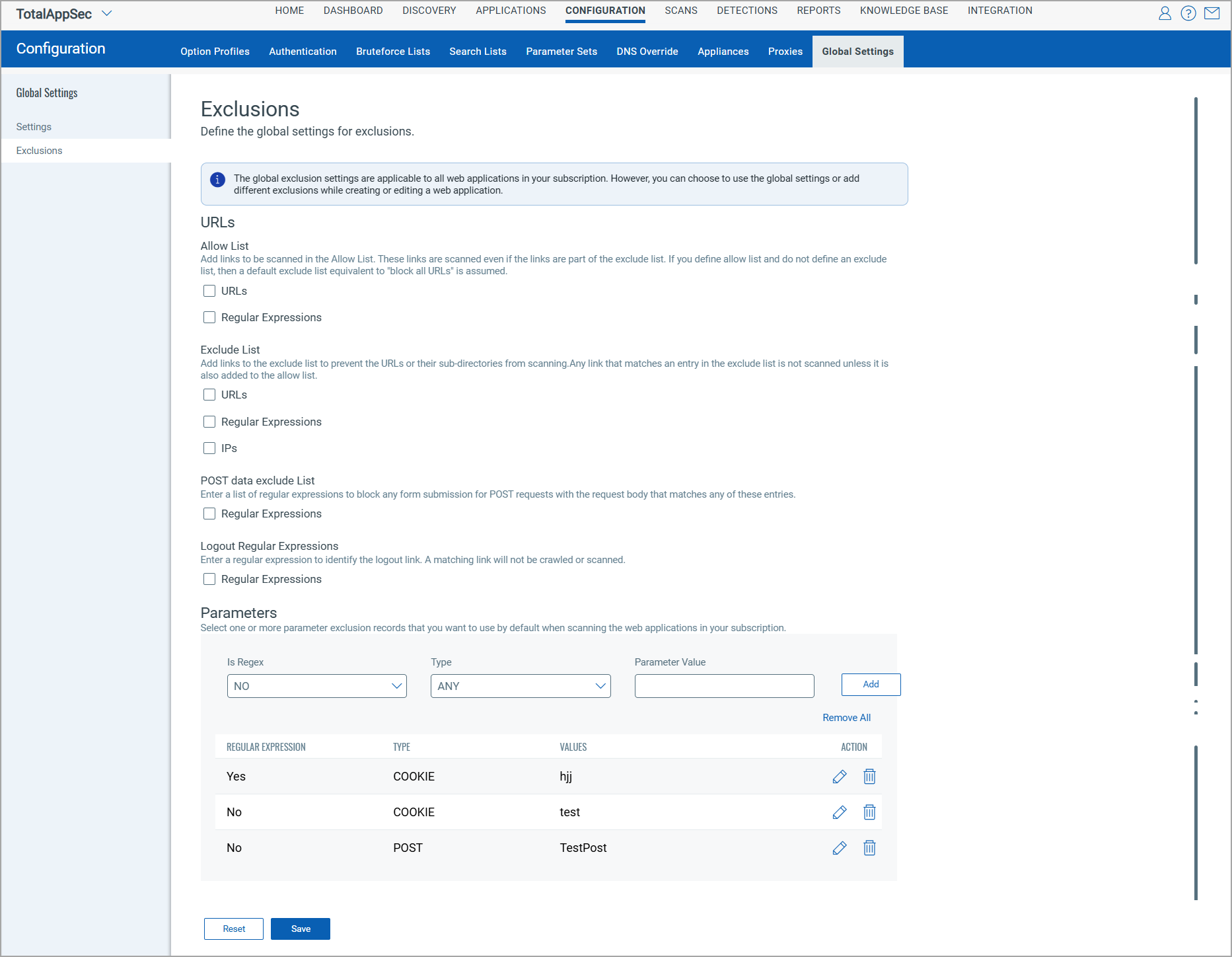Click the pencil icon for TestPost

point(839,848)
